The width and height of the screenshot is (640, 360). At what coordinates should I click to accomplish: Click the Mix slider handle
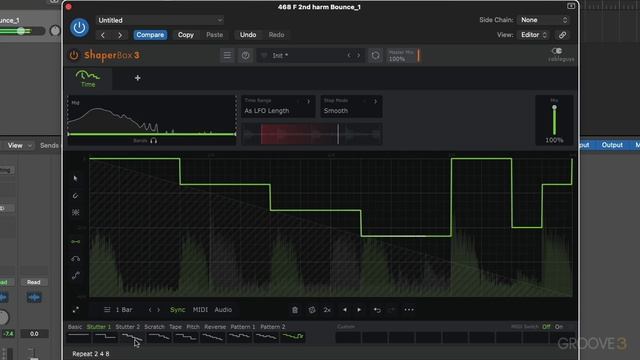tap(554, 107)
